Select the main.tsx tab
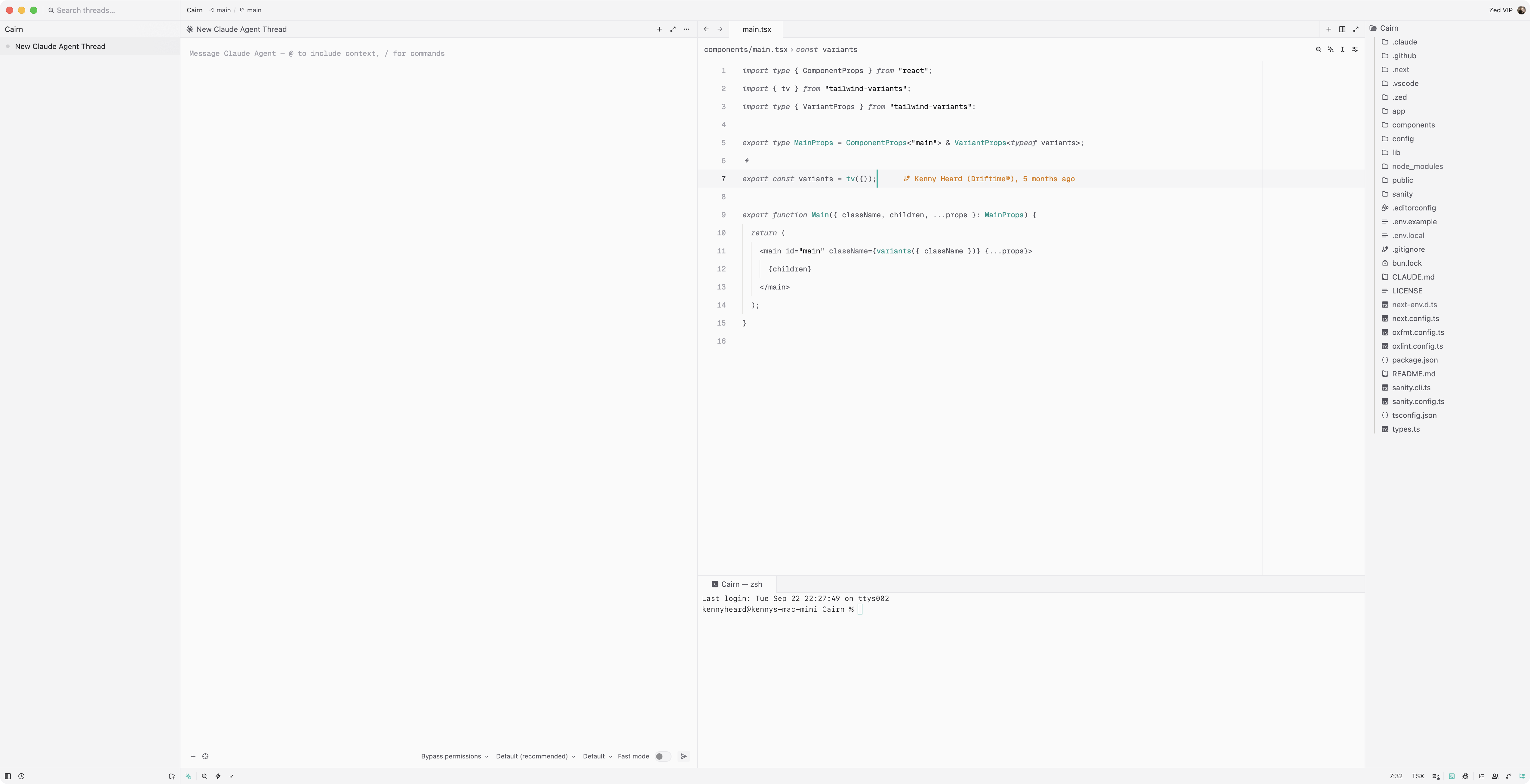Image resolution: width=1530 pixels, height=784 pixels. point(756,29)
